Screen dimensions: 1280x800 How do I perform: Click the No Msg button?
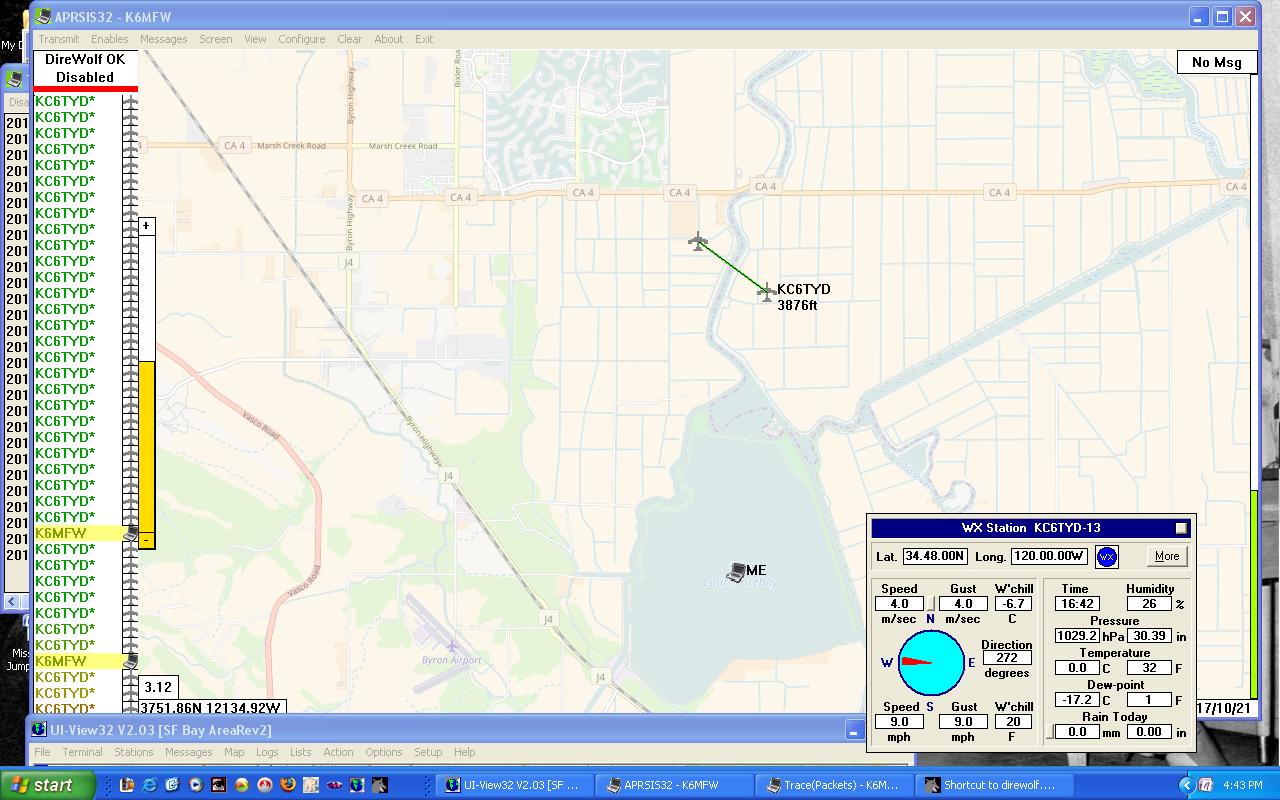pos(1216,62)
